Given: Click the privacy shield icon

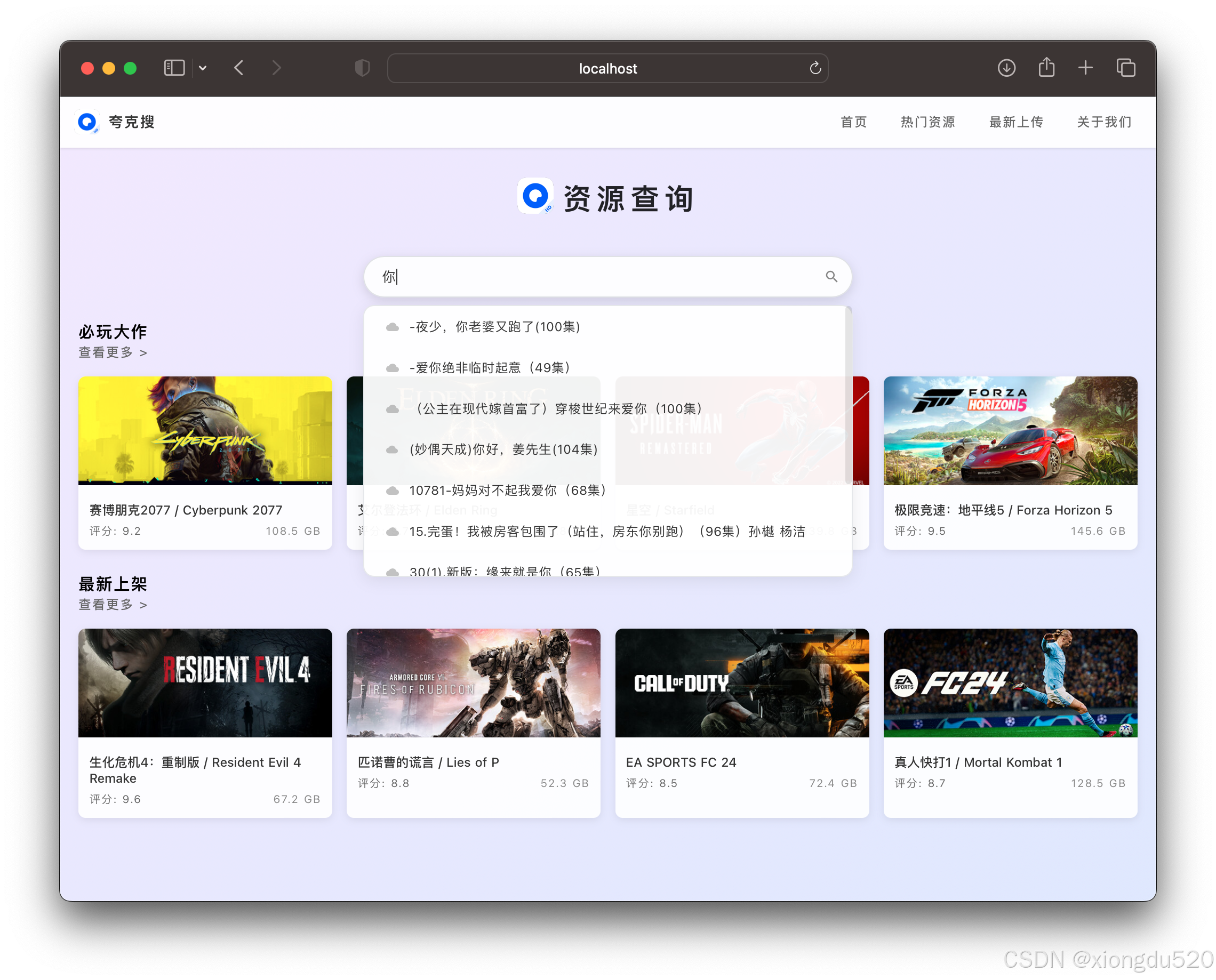Looking at the screenshot, I should (x=362, y=68).
